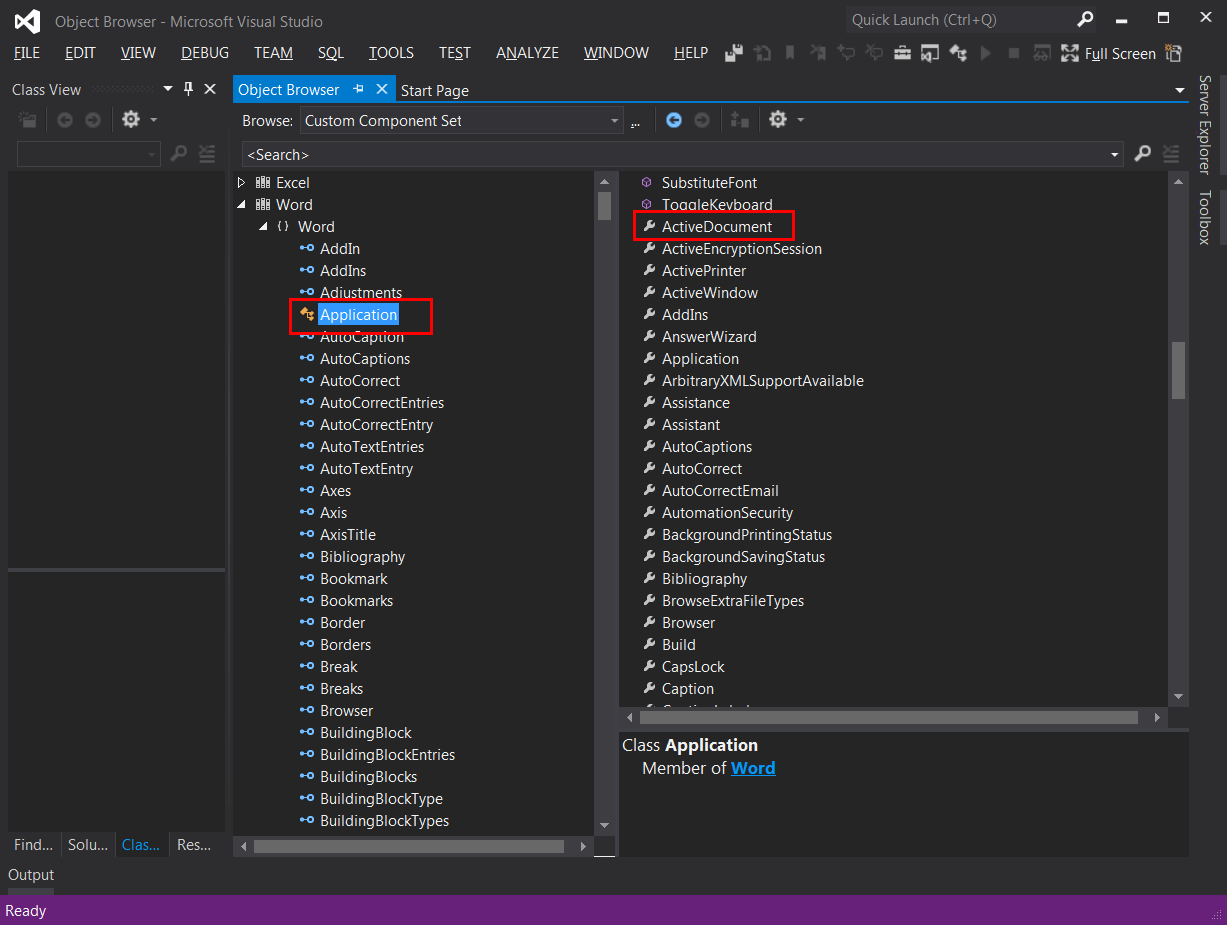Select the Application class in tree
The width and height of the screenshot is (1227, 925).
(x=358, y=315)
